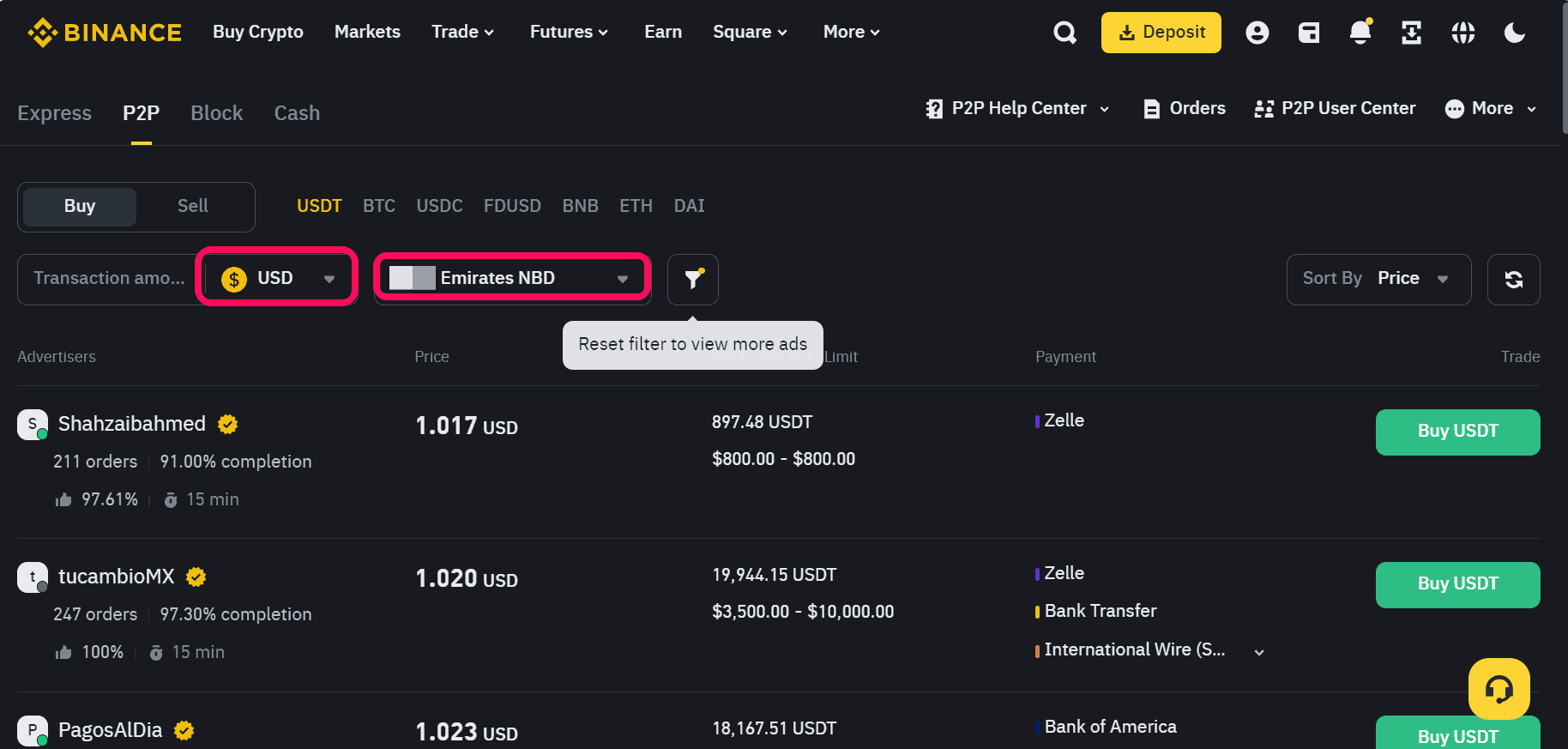Screen dimensions: 1568x749
Task: Click the Orders document icon
Action: coord(1152,109)
